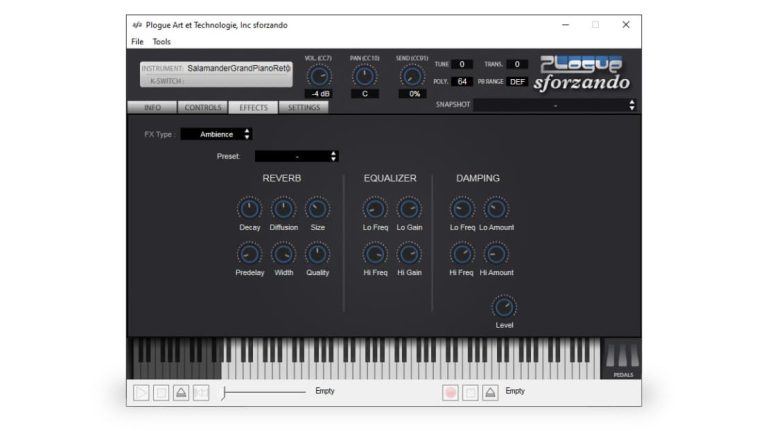Click the Damping Lo Amount knob
768x431 pixels.
tap(496, 209)
